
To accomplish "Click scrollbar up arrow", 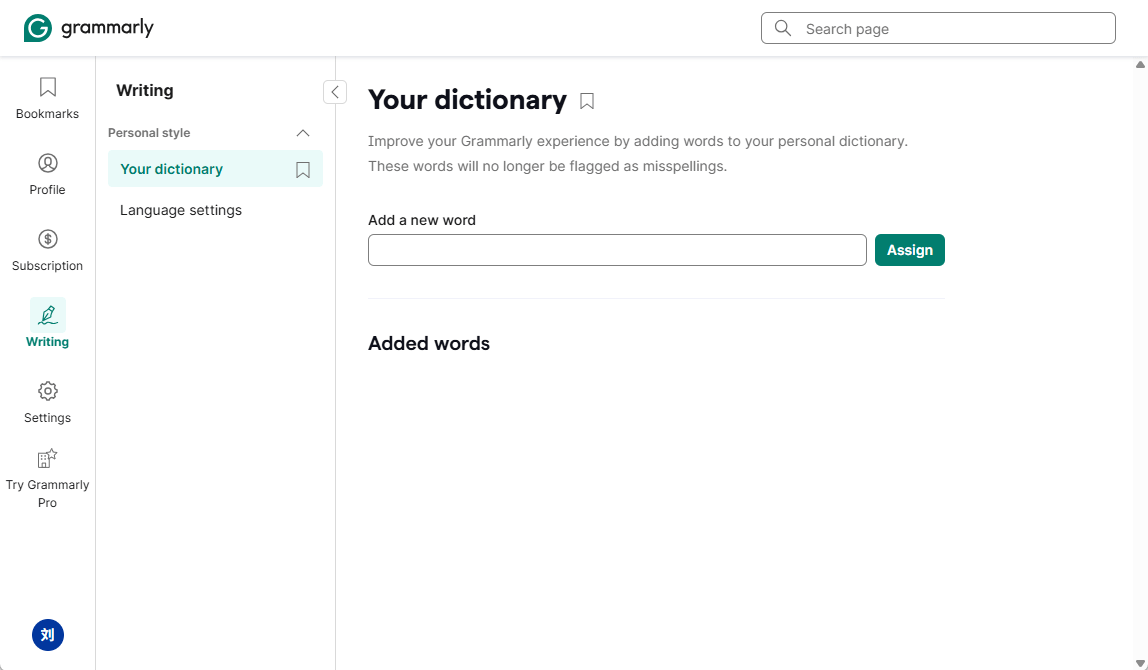I will point(1140,64).
